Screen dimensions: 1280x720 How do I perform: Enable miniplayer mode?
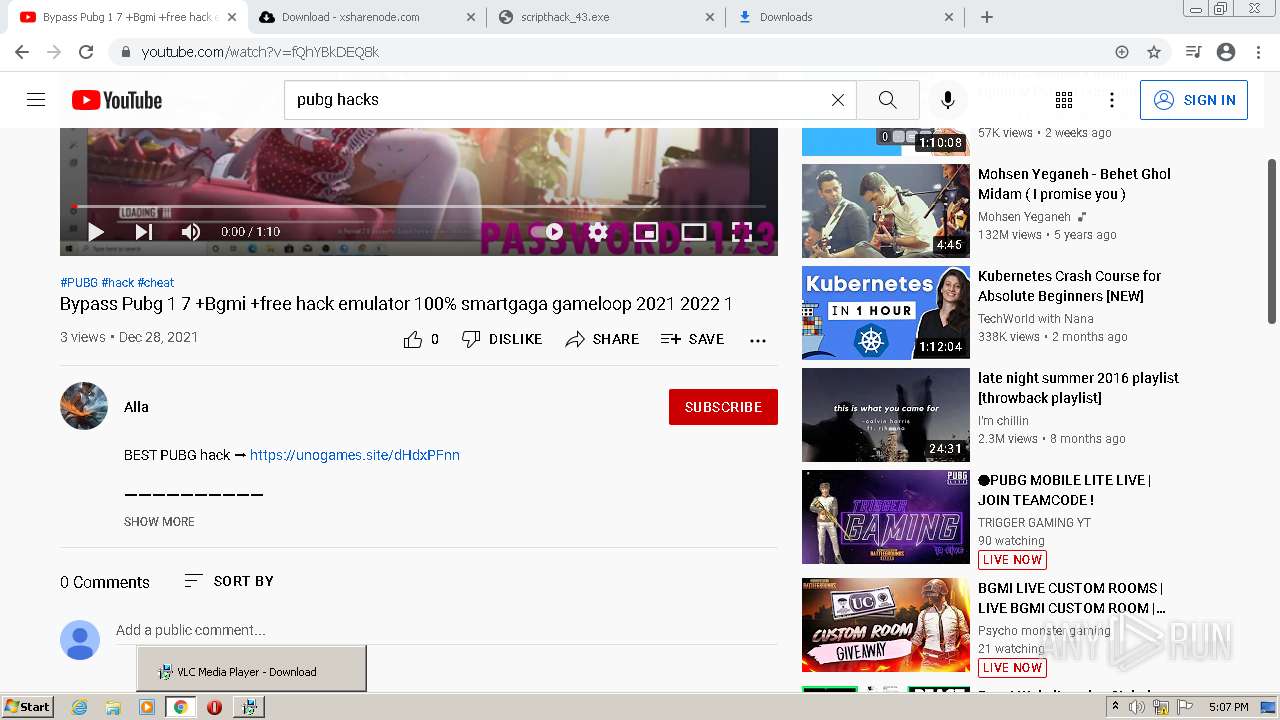click(646, 232)
